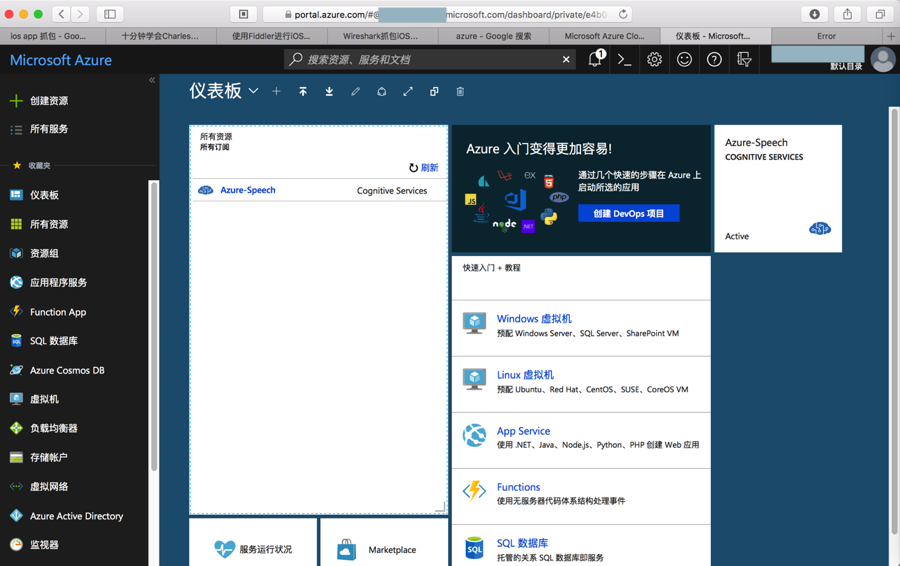
Task: Expand the 仪表板 dashboard dropdown chevron
Action: 253,91
